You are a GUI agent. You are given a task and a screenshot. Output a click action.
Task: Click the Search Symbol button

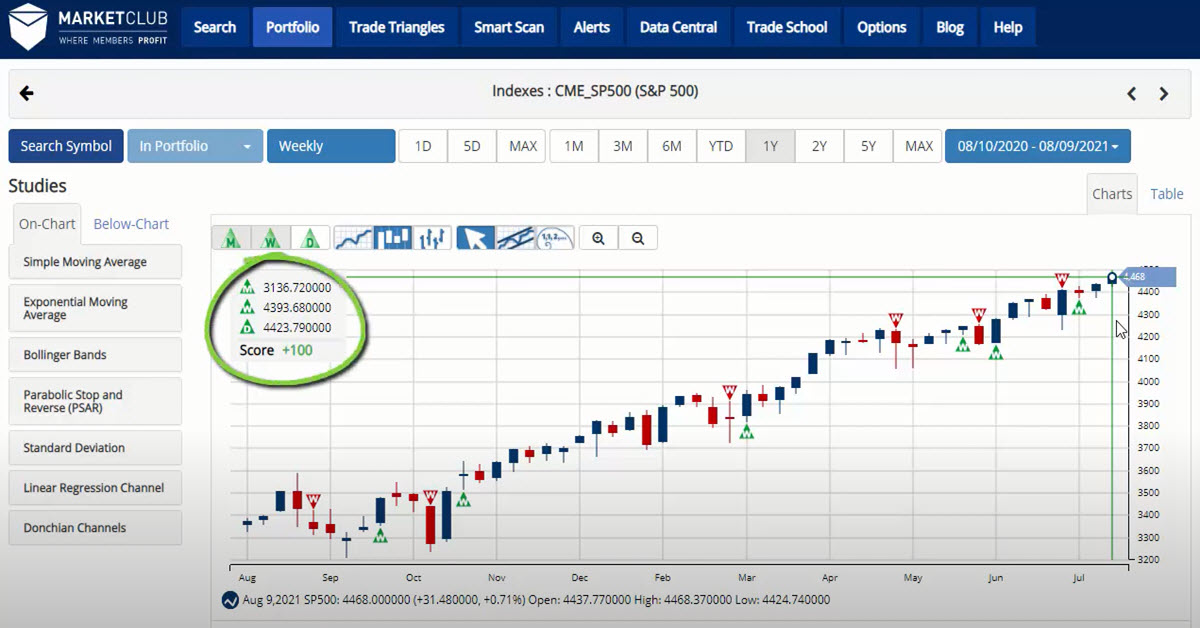click(x=65, y=145)
